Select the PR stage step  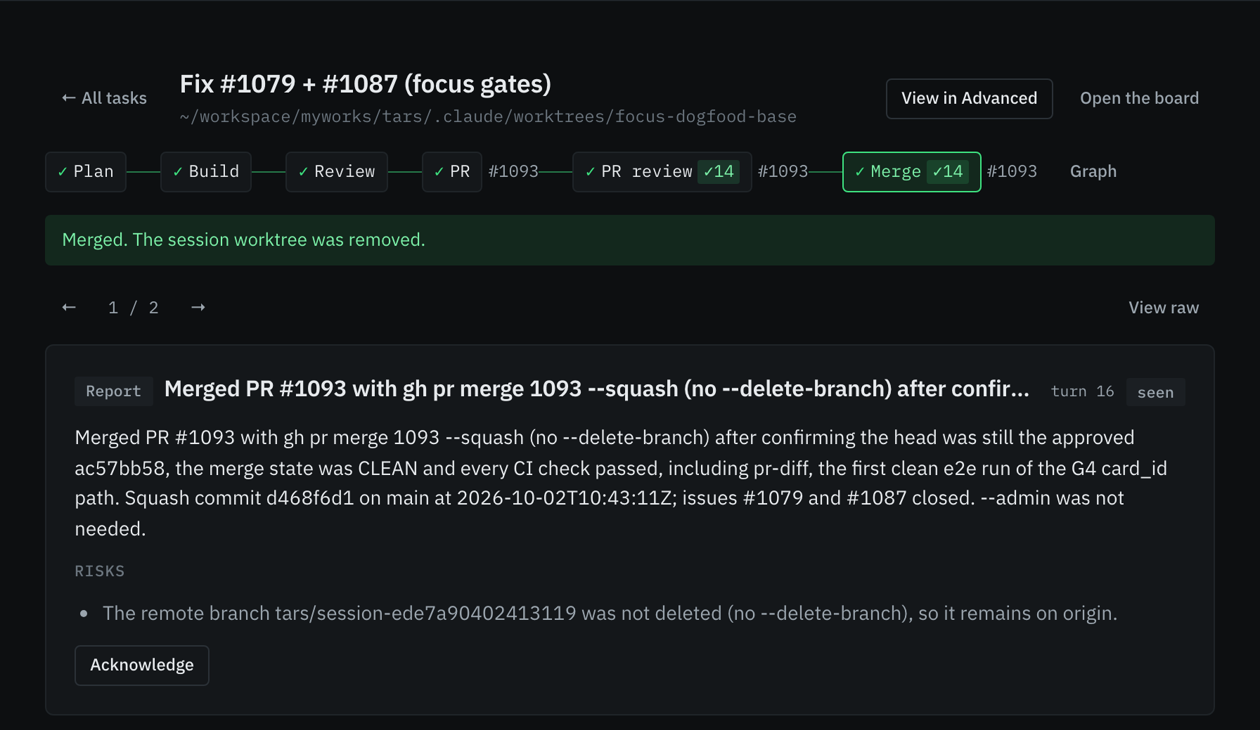[x=452, y=172]
